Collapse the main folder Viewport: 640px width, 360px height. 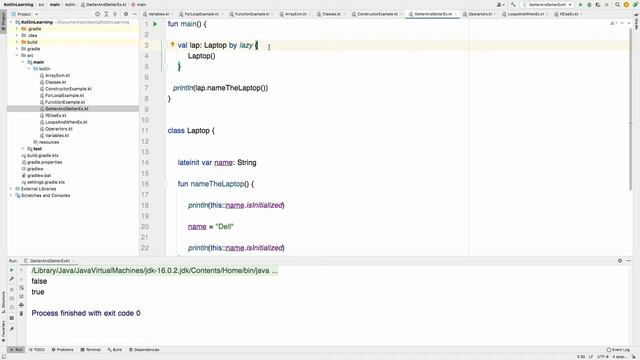tap(23, 62)
